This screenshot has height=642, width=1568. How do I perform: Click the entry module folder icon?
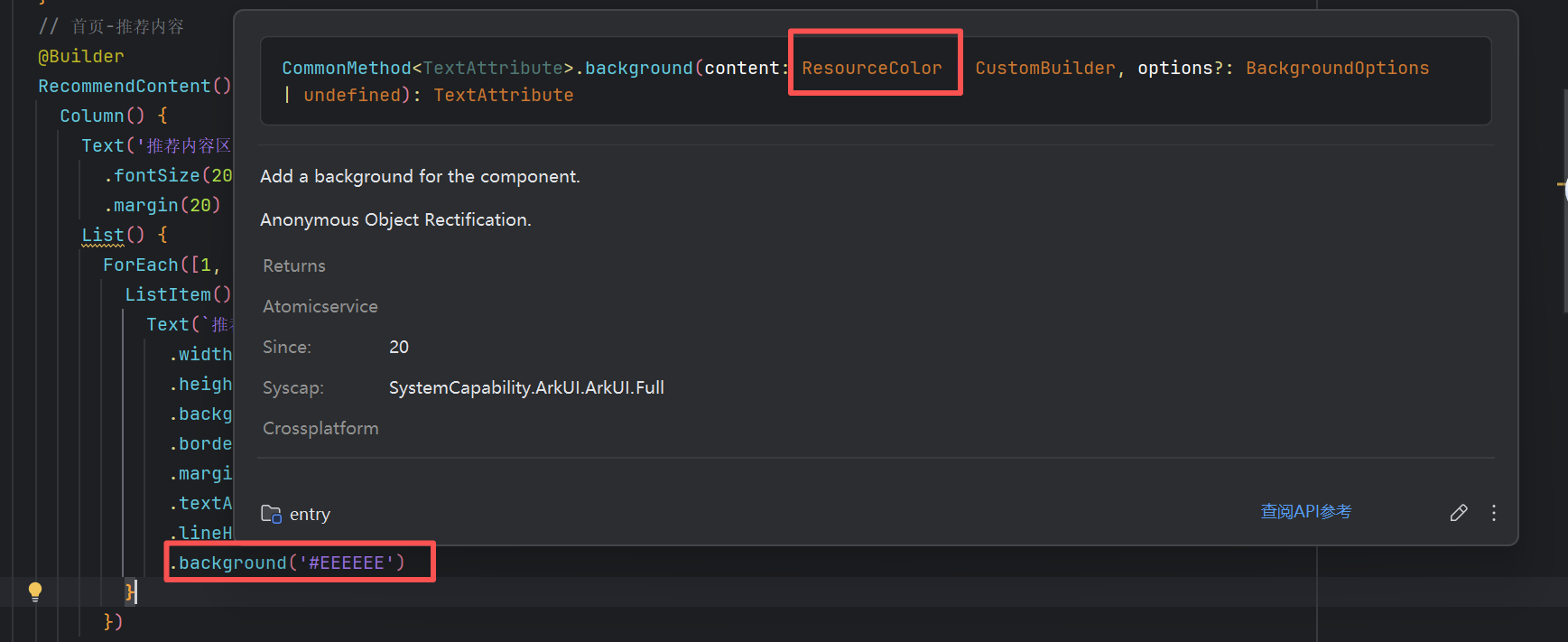pos(271,514)
